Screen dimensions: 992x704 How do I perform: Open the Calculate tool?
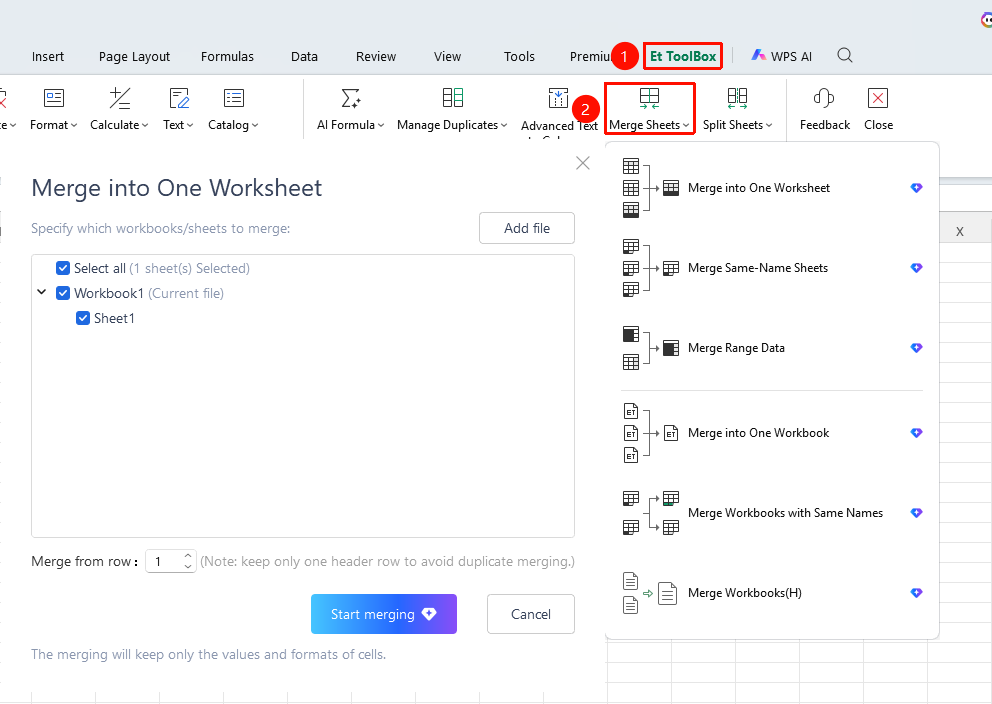[119, 109]
